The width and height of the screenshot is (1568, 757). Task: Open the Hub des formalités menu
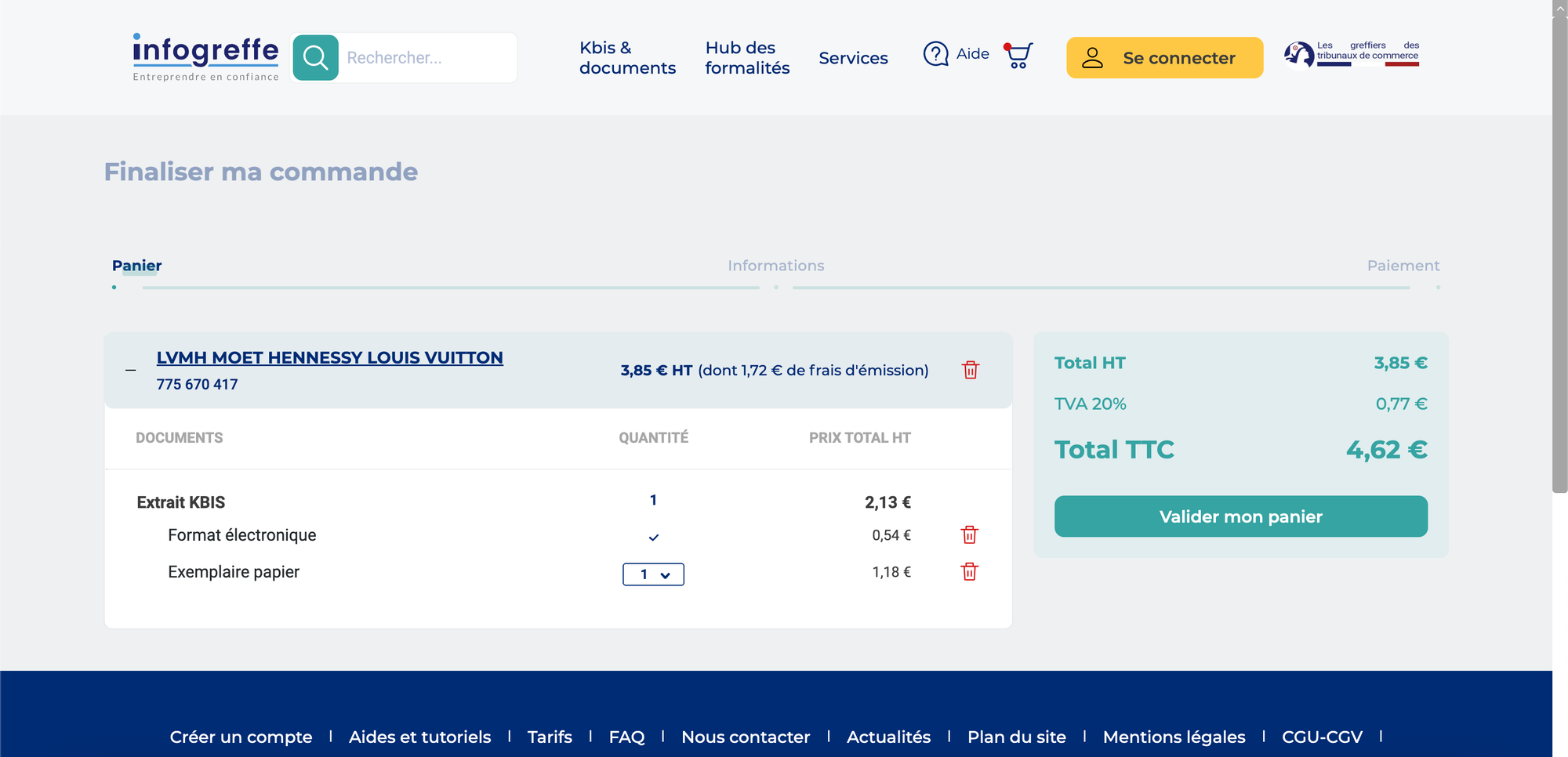[747, 58]
